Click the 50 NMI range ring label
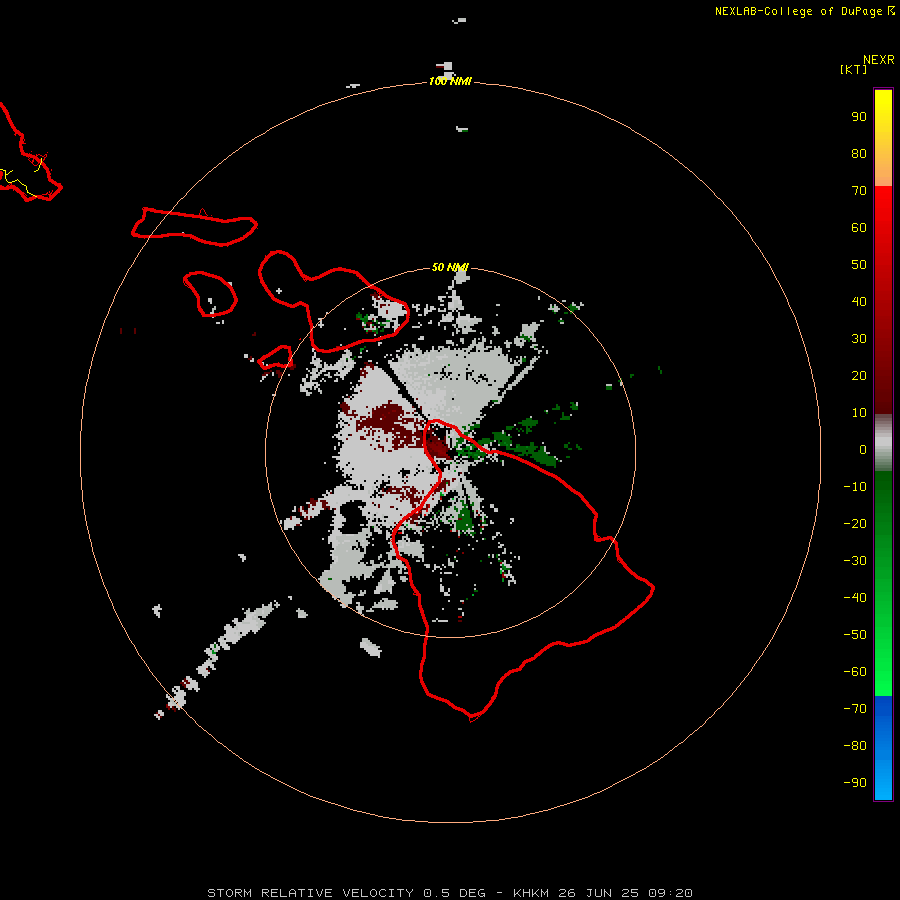 (x=450, y=267)
